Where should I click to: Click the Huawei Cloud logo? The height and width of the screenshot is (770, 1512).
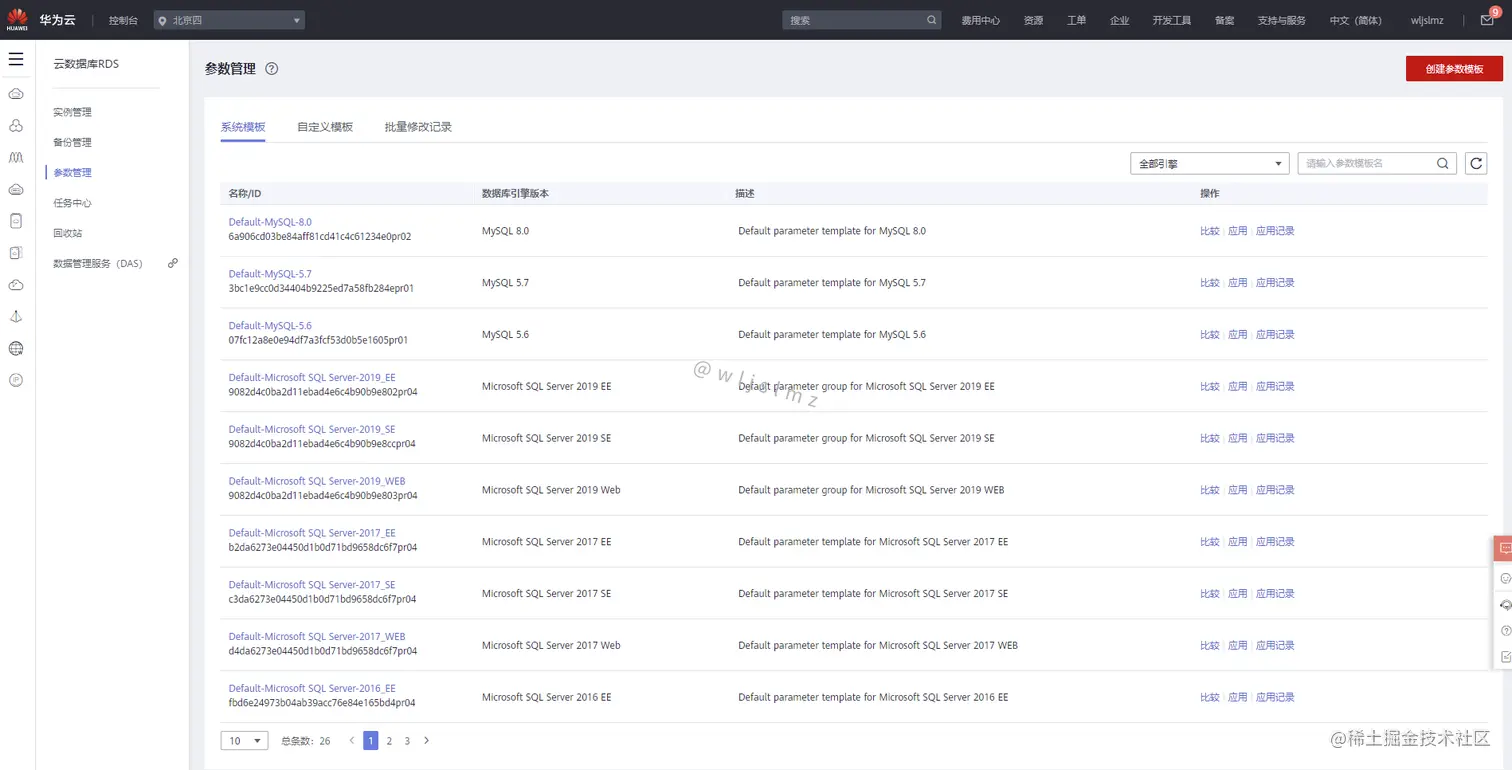click(x=17, y=19)
